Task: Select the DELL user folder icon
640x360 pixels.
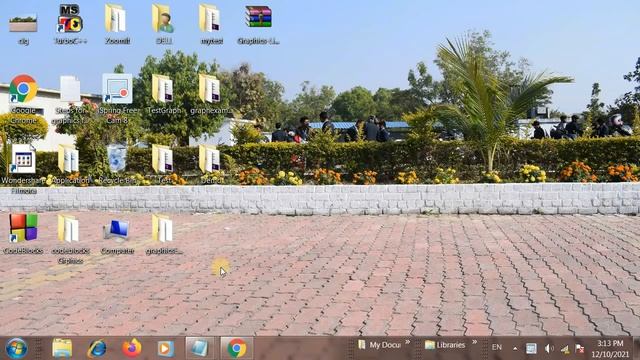Action: point(163,18)
